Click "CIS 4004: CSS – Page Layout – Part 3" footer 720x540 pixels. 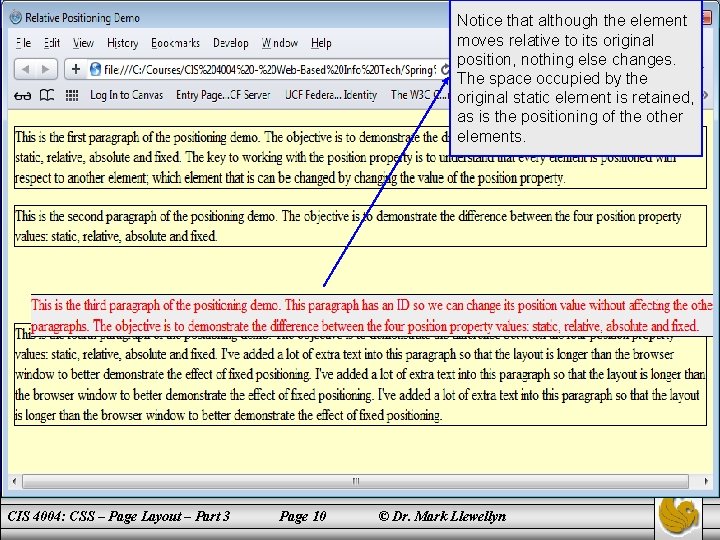[x=118, y=517]
